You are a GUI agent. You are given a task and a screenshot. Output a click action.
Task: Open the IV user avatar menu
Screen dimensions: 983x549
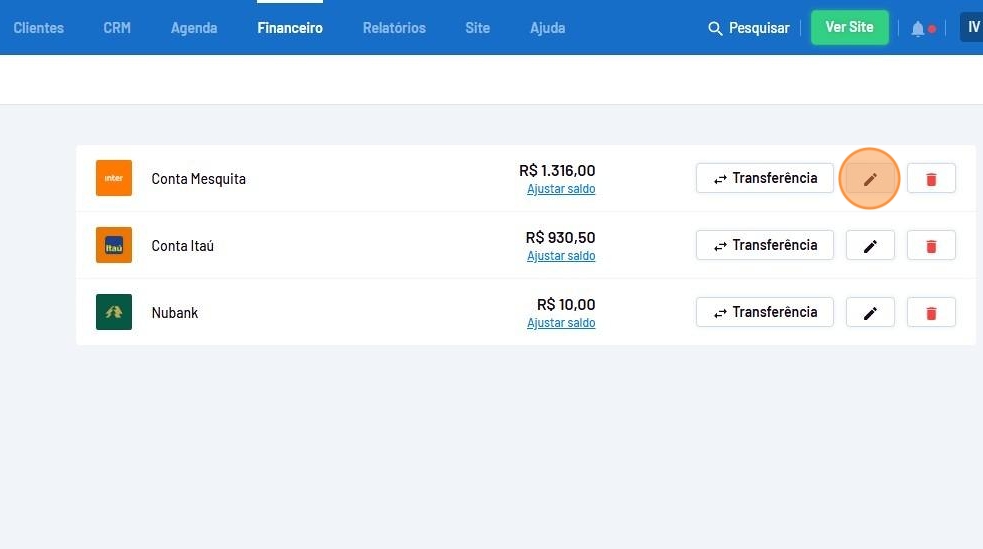click(x=972, y=27)
